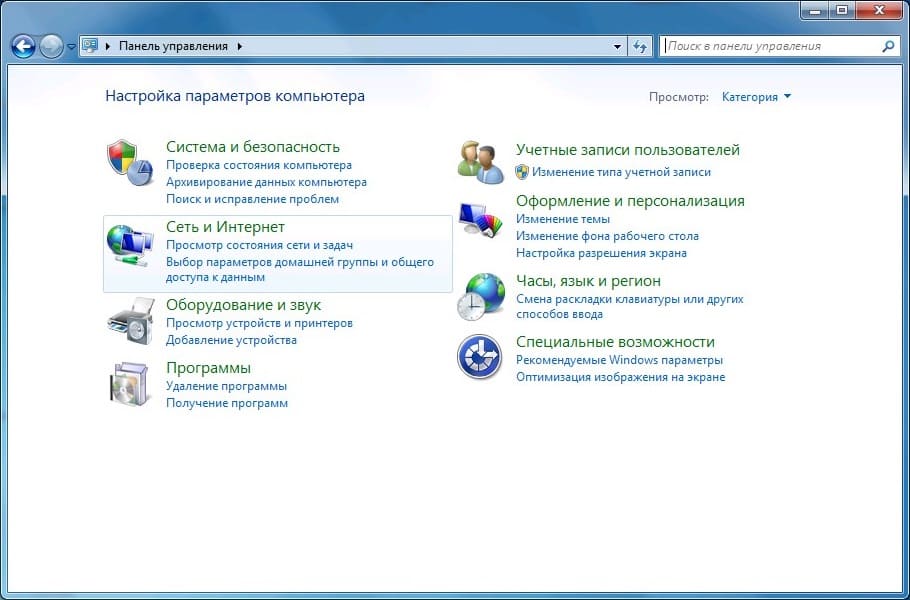Image resolution: width=910 pixels, height=600 pixels.
Task: Open the recent pages dropdown arrow
Action: click(x=71, y=46)
